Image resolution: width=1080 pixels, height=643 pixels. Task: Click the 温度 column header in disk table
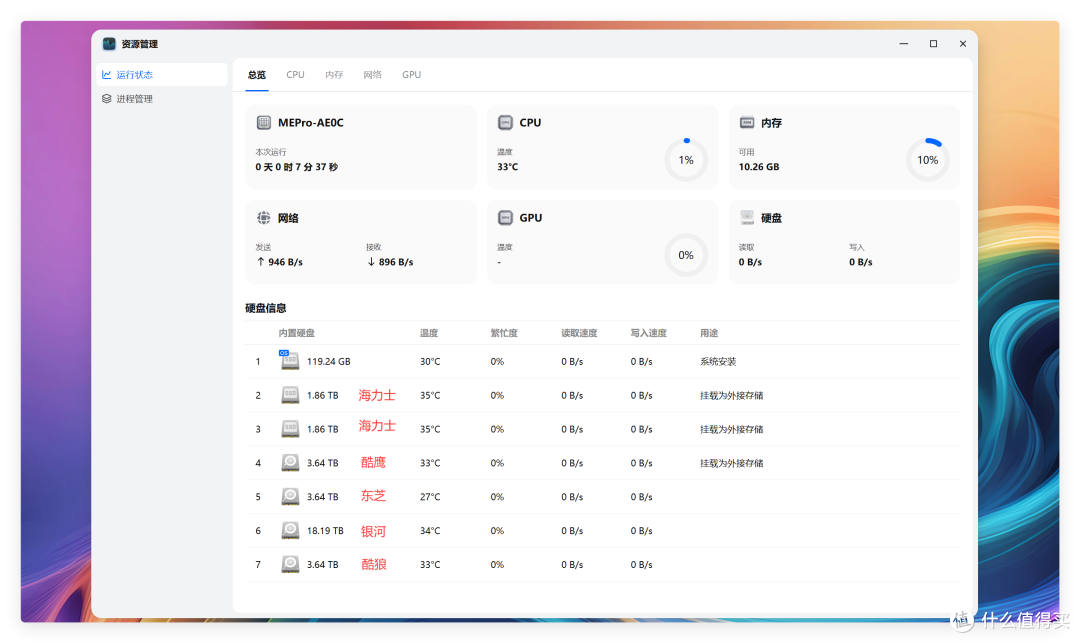[429, 333]
